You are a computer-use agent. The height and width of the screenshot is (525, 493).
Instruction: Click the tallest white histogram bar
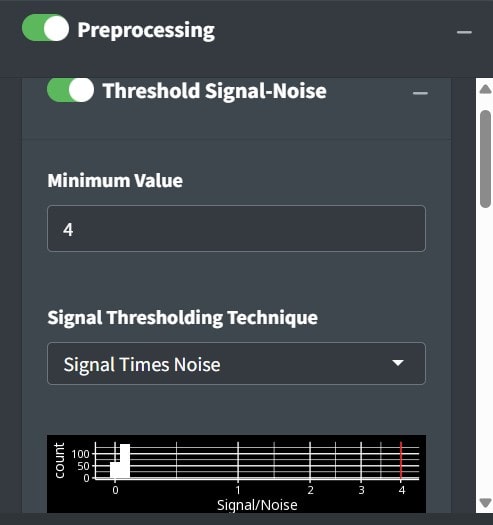[125, 461]
